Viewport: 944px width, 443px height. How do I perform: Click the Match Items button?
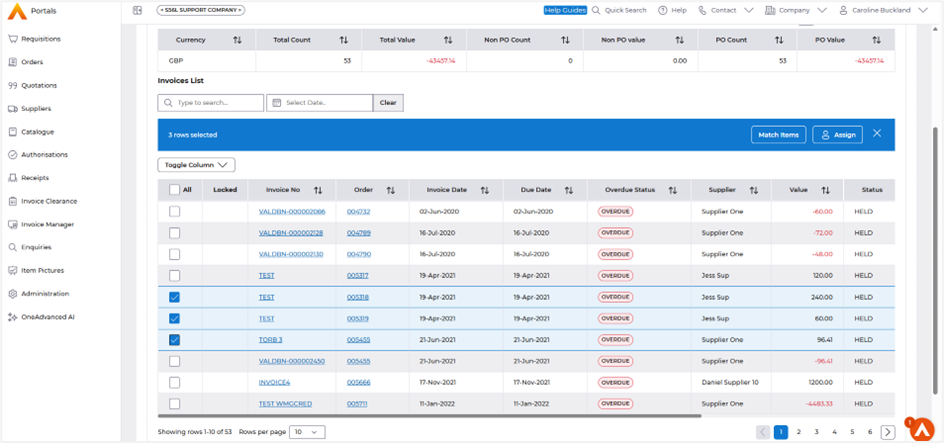tap(778, 134)
